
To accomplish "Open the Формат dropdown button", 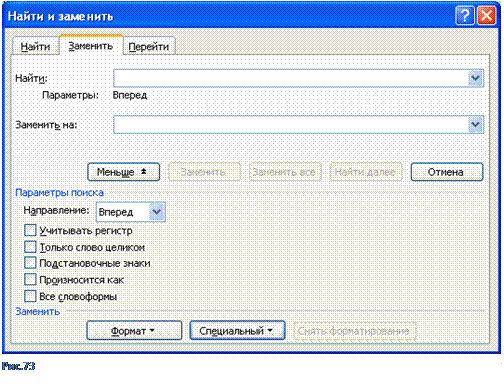I will [x=134, y=331].
